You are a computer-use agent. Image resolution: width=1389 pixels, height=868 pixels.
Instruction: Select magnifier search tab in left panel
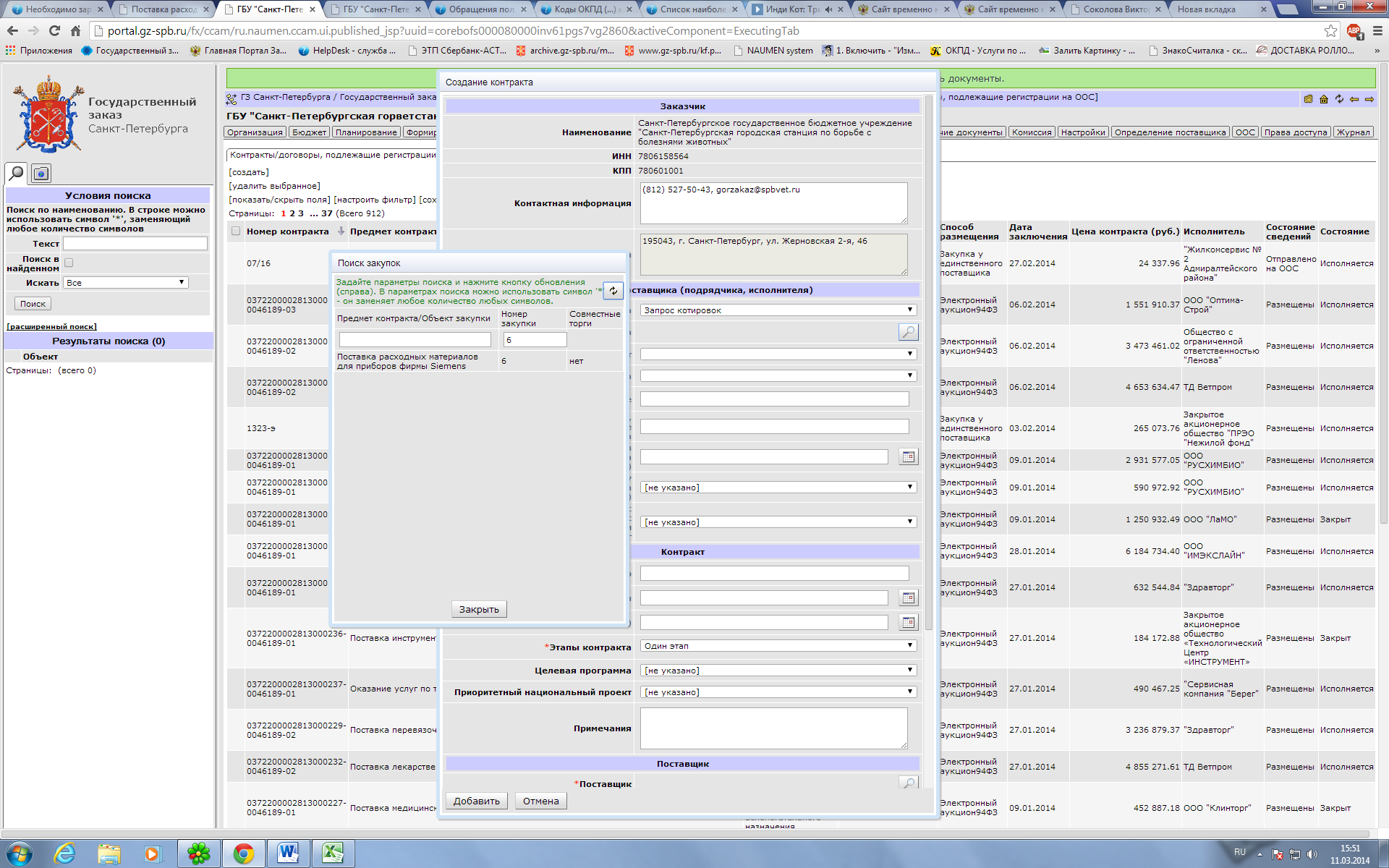coord(16,173)
